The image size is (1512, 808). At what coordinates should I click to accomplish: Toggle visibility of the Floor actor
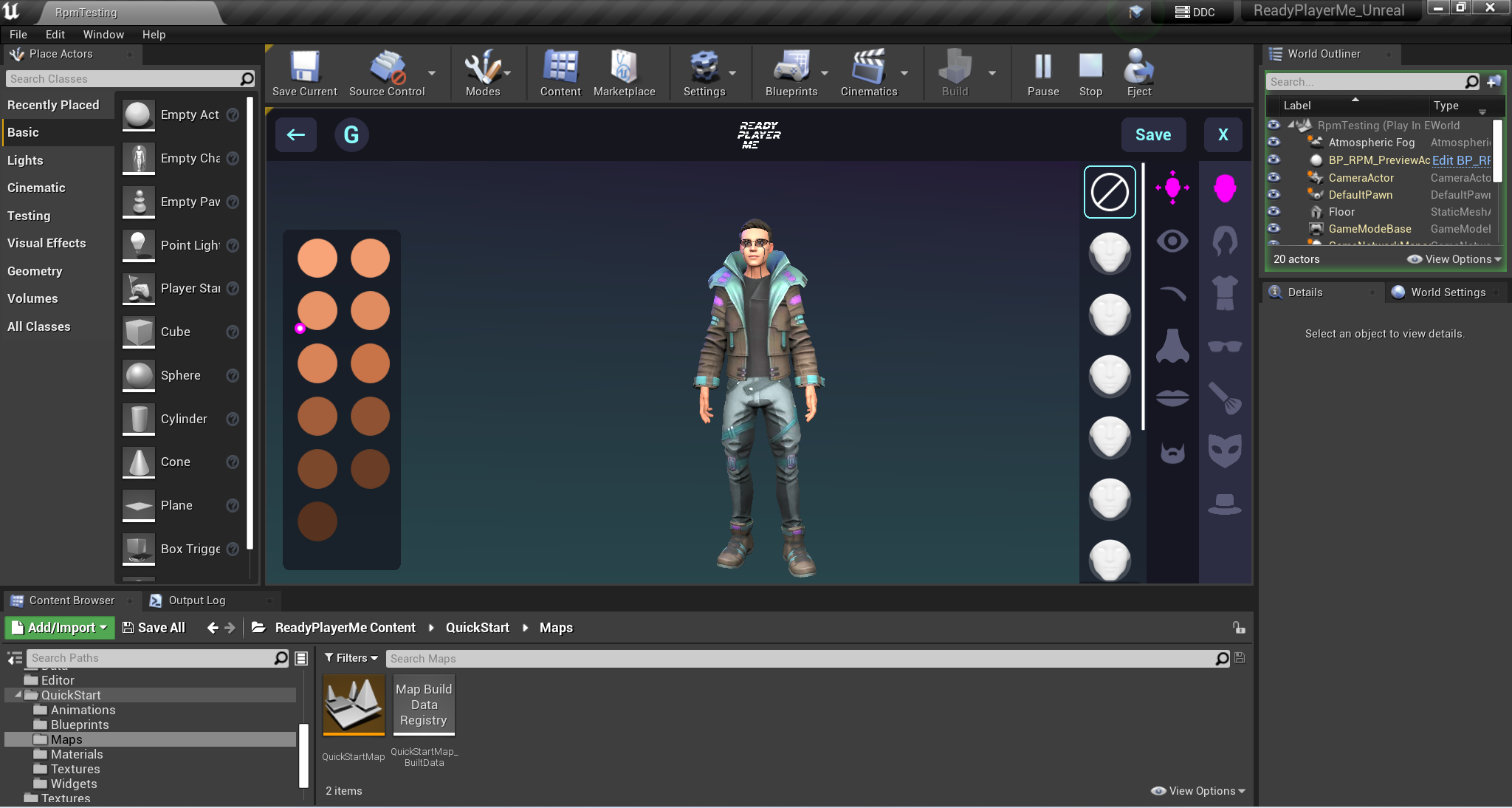pos(1274,212)
